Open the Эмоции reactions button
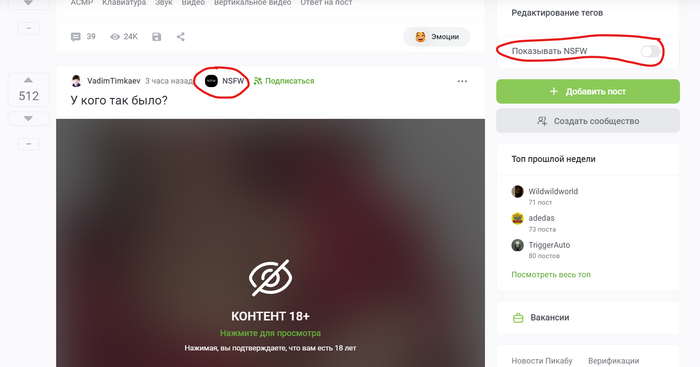The width and height of the screenshot is (700, 367). [x=437, y=37]
